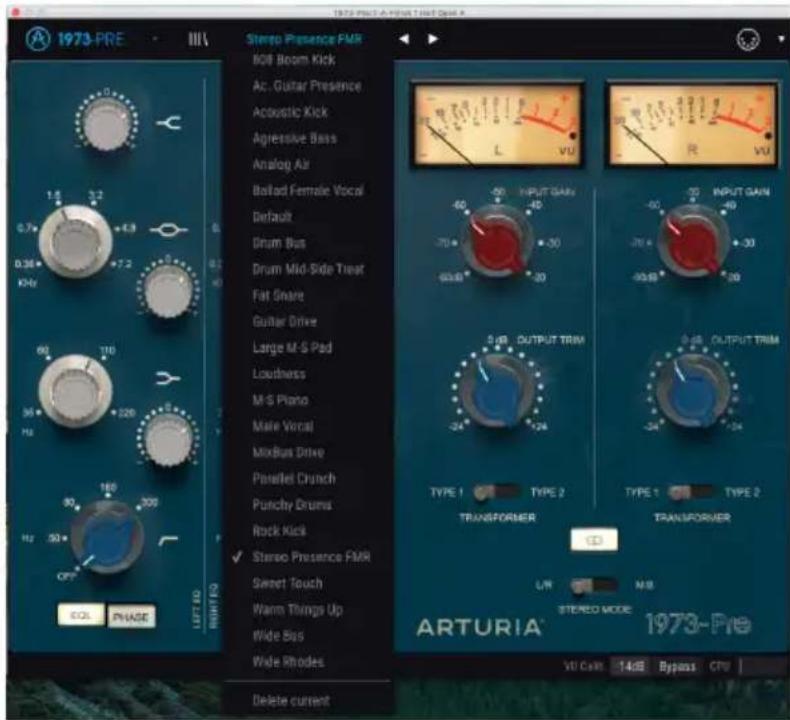
Task: Click the Arturia logo icon
Action: tap(38, 39)
